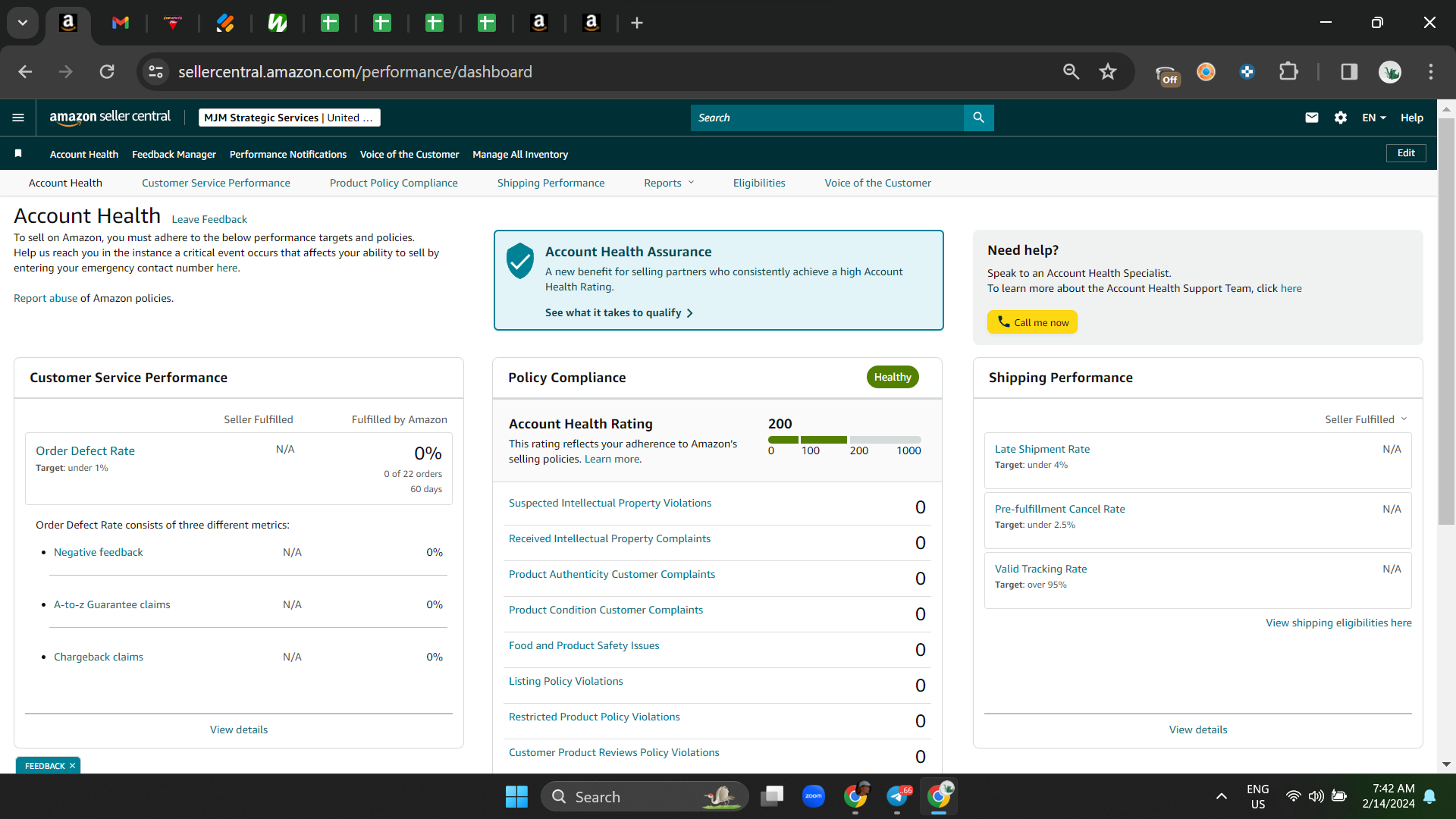Open the messages envelope icon
The image size is (1456, 819).
(1311, 118)
